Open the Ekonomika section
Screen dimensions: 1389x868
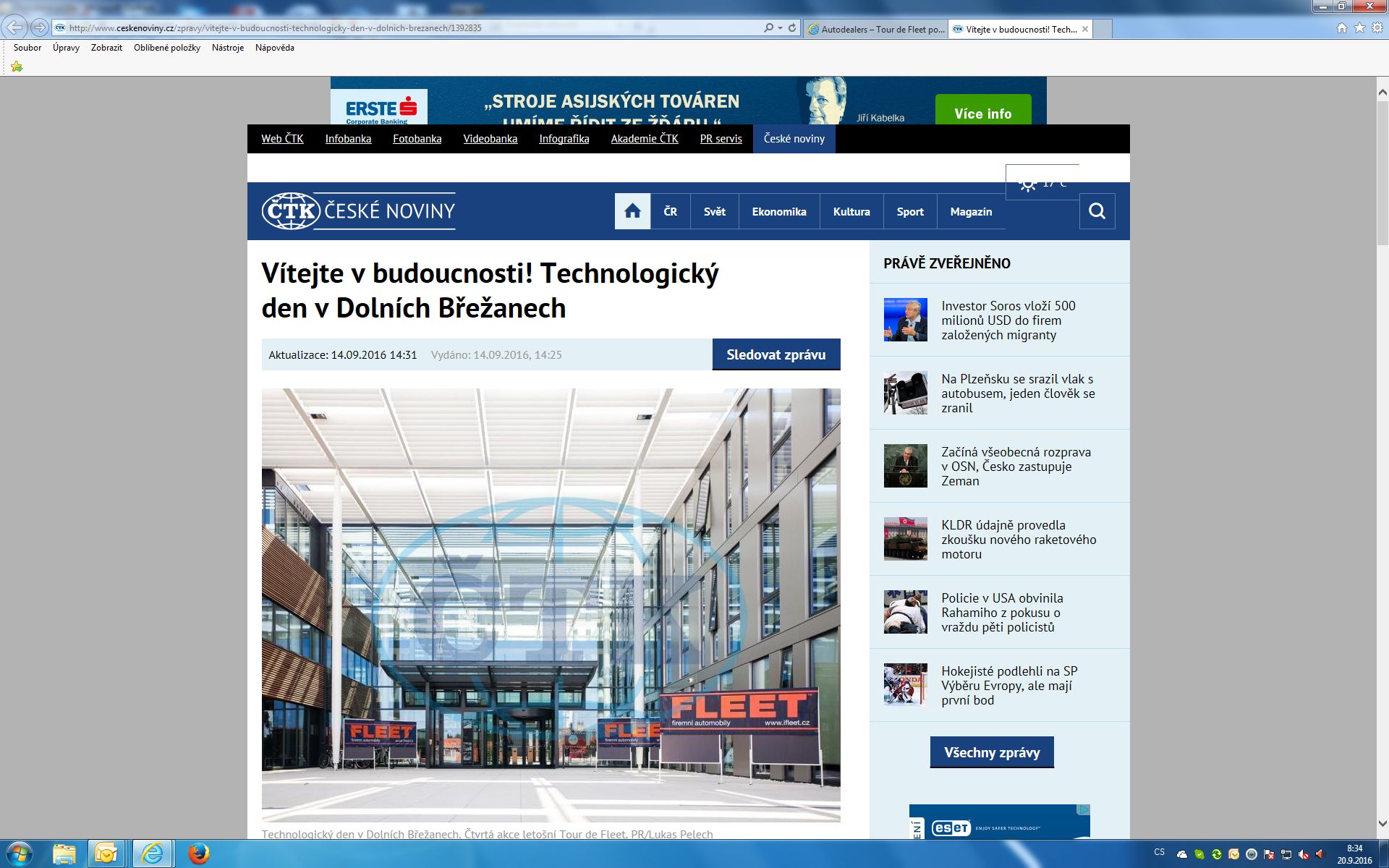tap(779, 211)
